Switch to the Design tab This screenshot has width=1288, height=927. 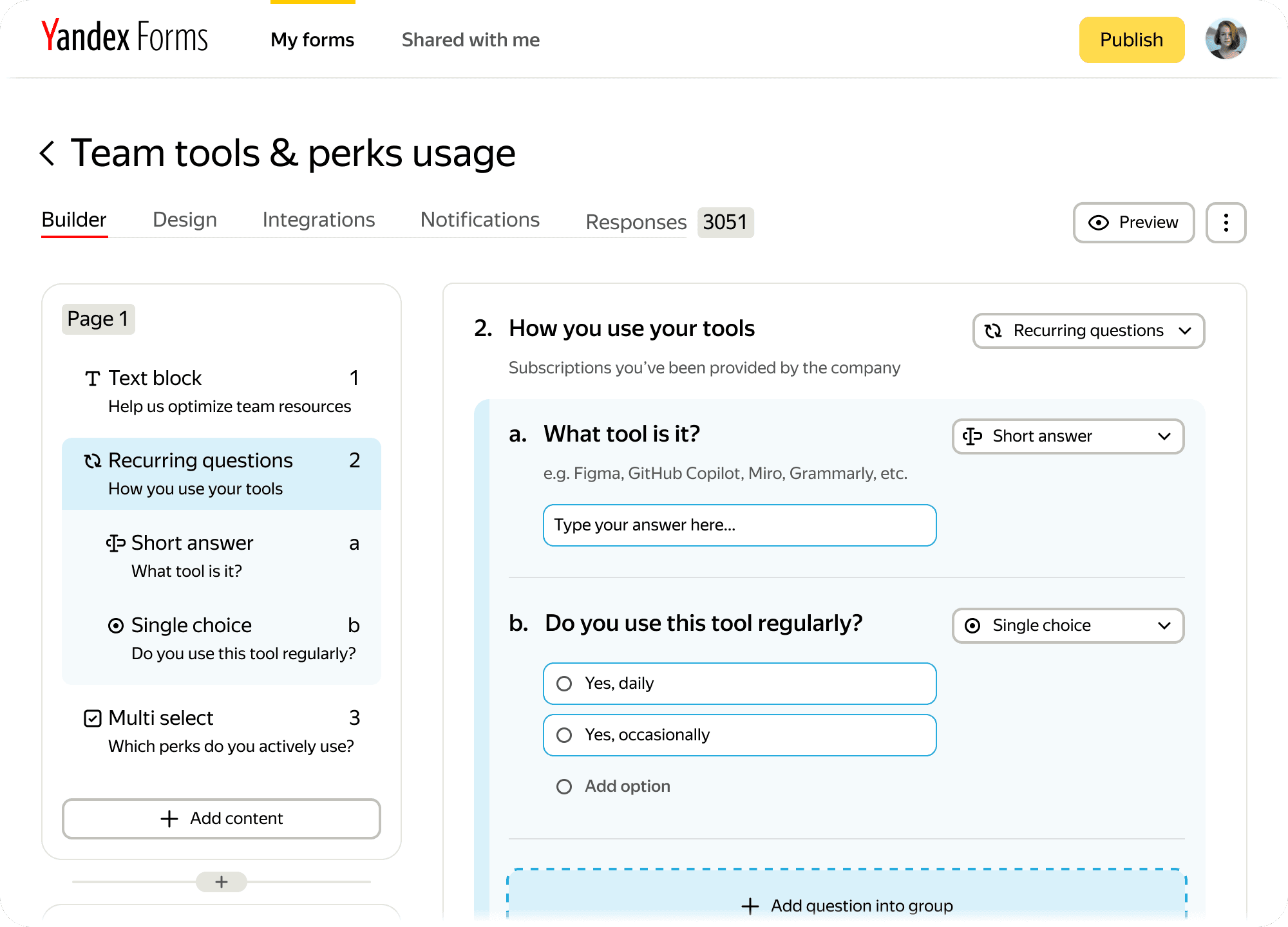(185, 220)
